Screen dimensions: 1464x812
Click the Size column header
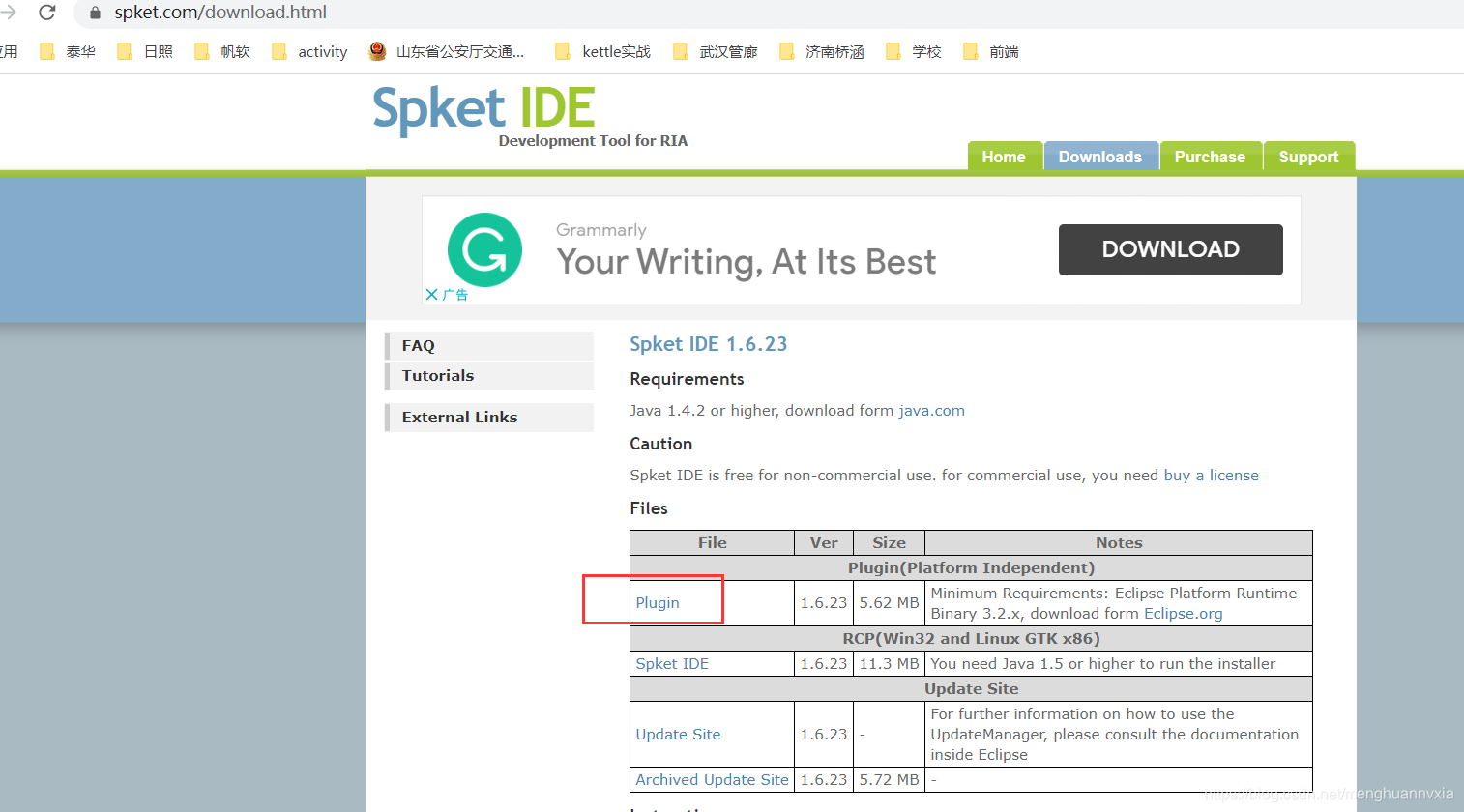[x=889, y=542]
